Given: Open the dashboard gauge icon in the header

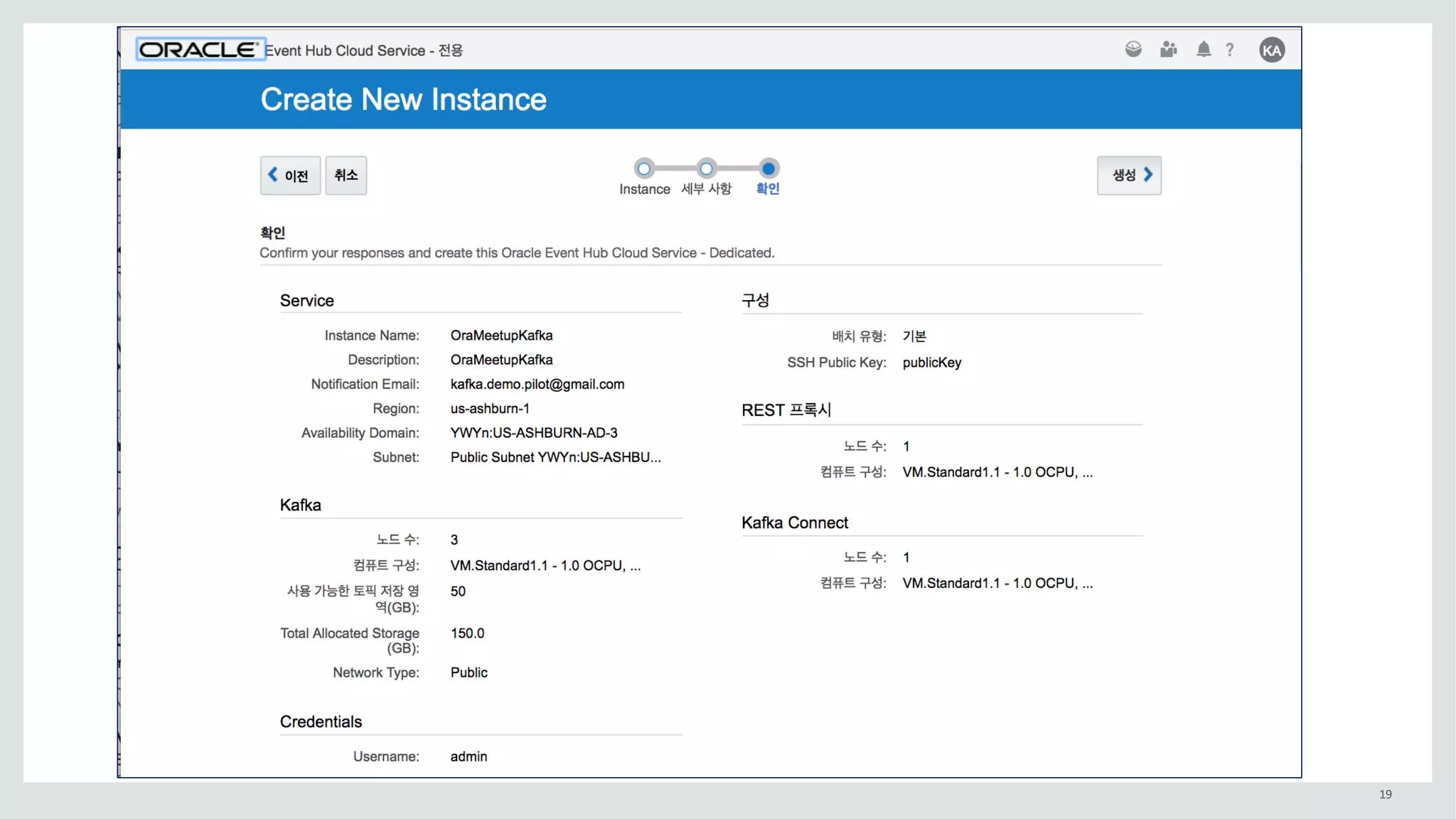Looking at the screenshot, I should click(x=1133, y=49).
